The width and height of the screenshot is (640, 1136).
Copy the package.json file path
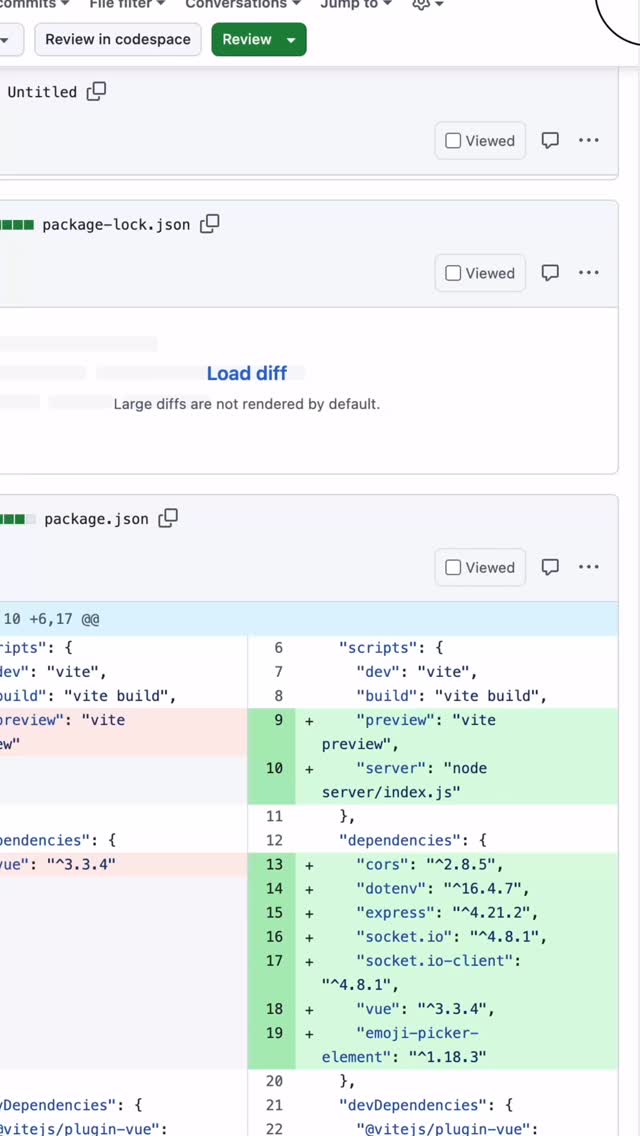[168, 518]
